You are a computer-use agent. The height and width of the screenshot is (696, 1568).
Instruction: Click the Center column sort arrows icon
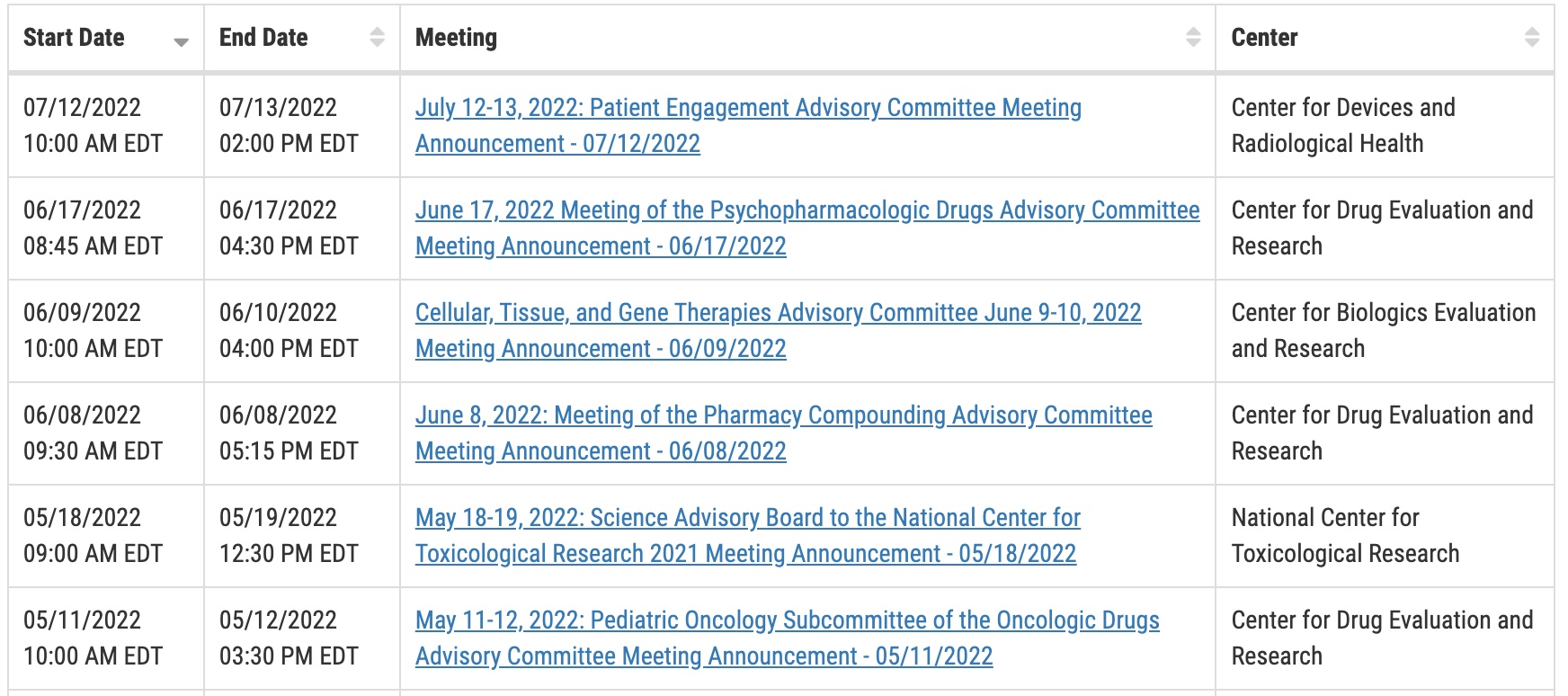point(1532,37)
